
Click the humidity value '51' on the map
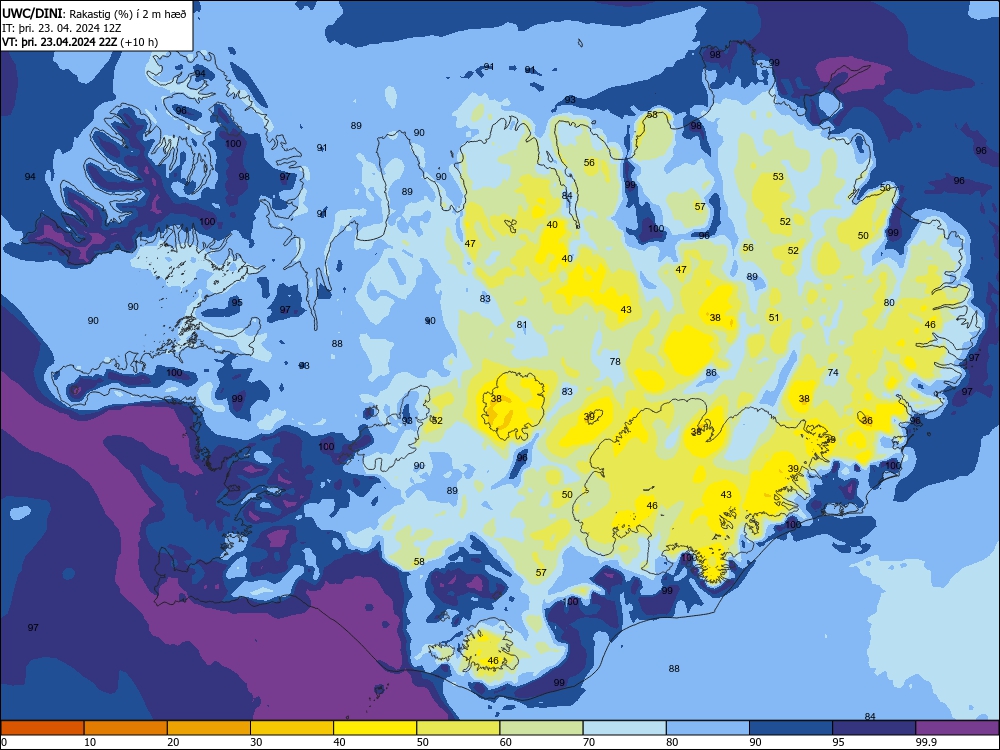tap(774, 318)
